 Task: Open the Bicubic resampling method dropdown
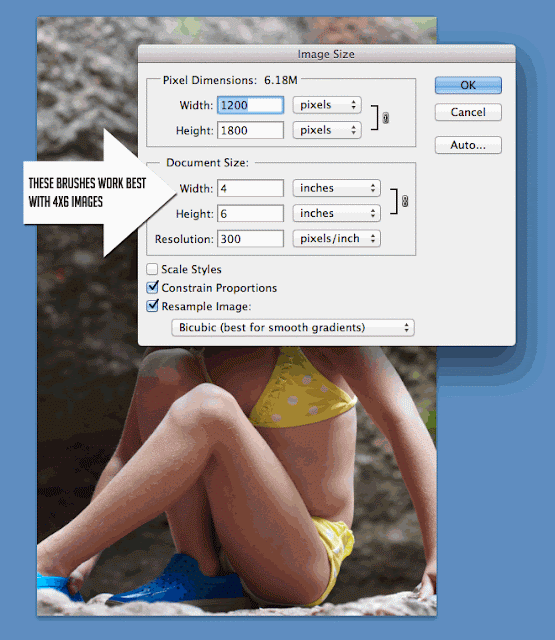coord(293,327)
